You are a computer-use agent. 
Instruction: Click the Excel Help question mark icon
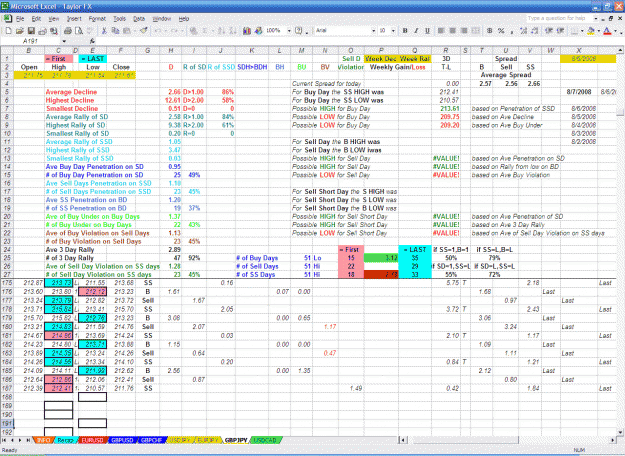pyautogui.click(x=299, y=31)
